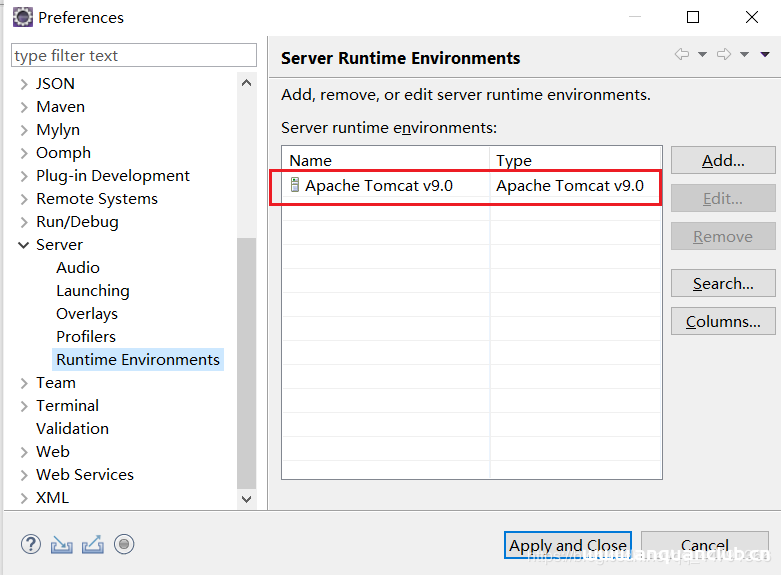
Task: Open the view menu dropdown triangle
Action: click(x=765, y=55)
